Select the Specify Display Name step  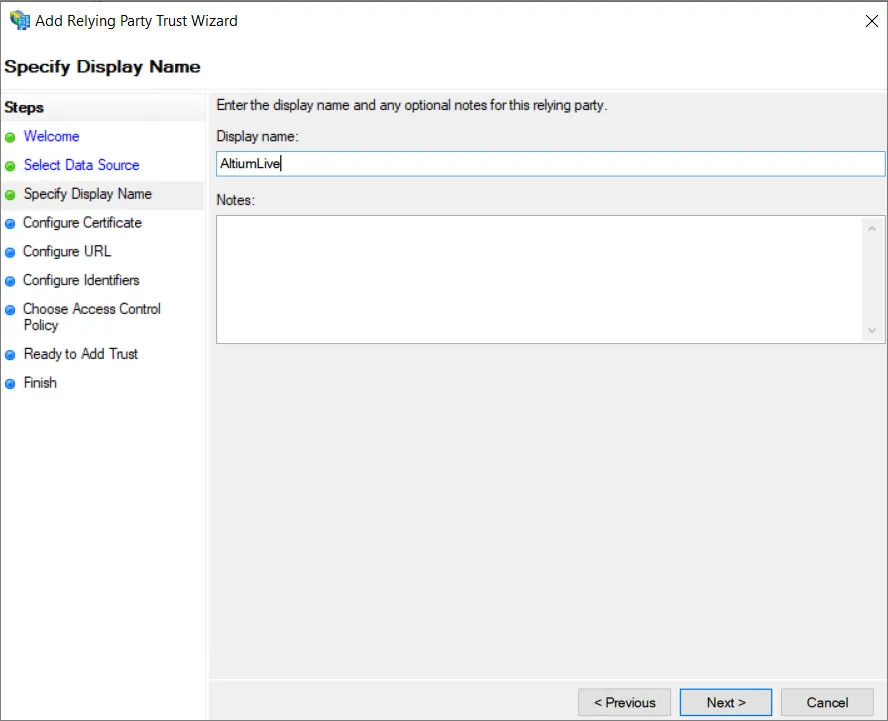pyautogui.click(x=87, y=194)
